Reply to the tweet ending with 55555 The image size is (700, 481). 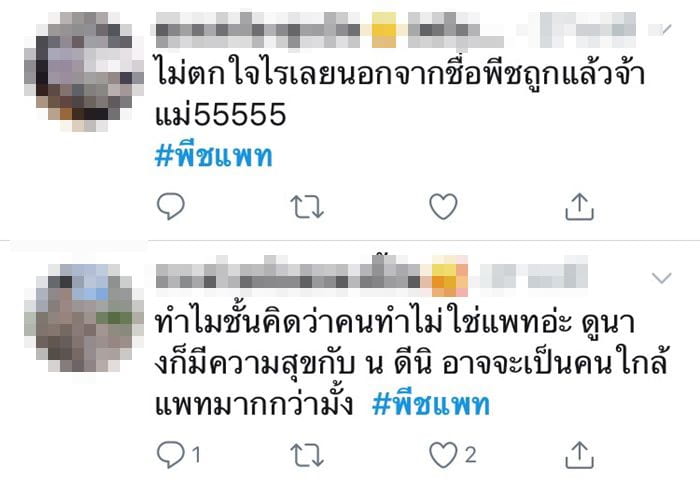coord(171,206)
